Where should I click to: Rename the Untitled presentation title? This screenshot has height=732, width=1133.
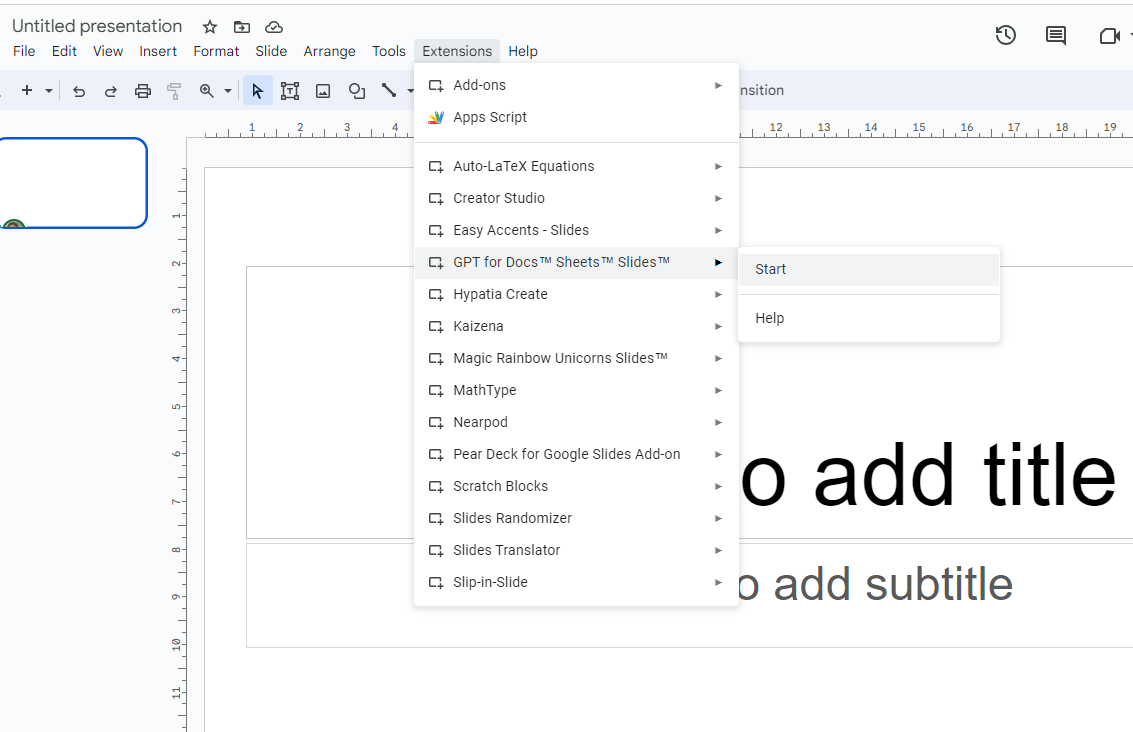pos(97,27)
